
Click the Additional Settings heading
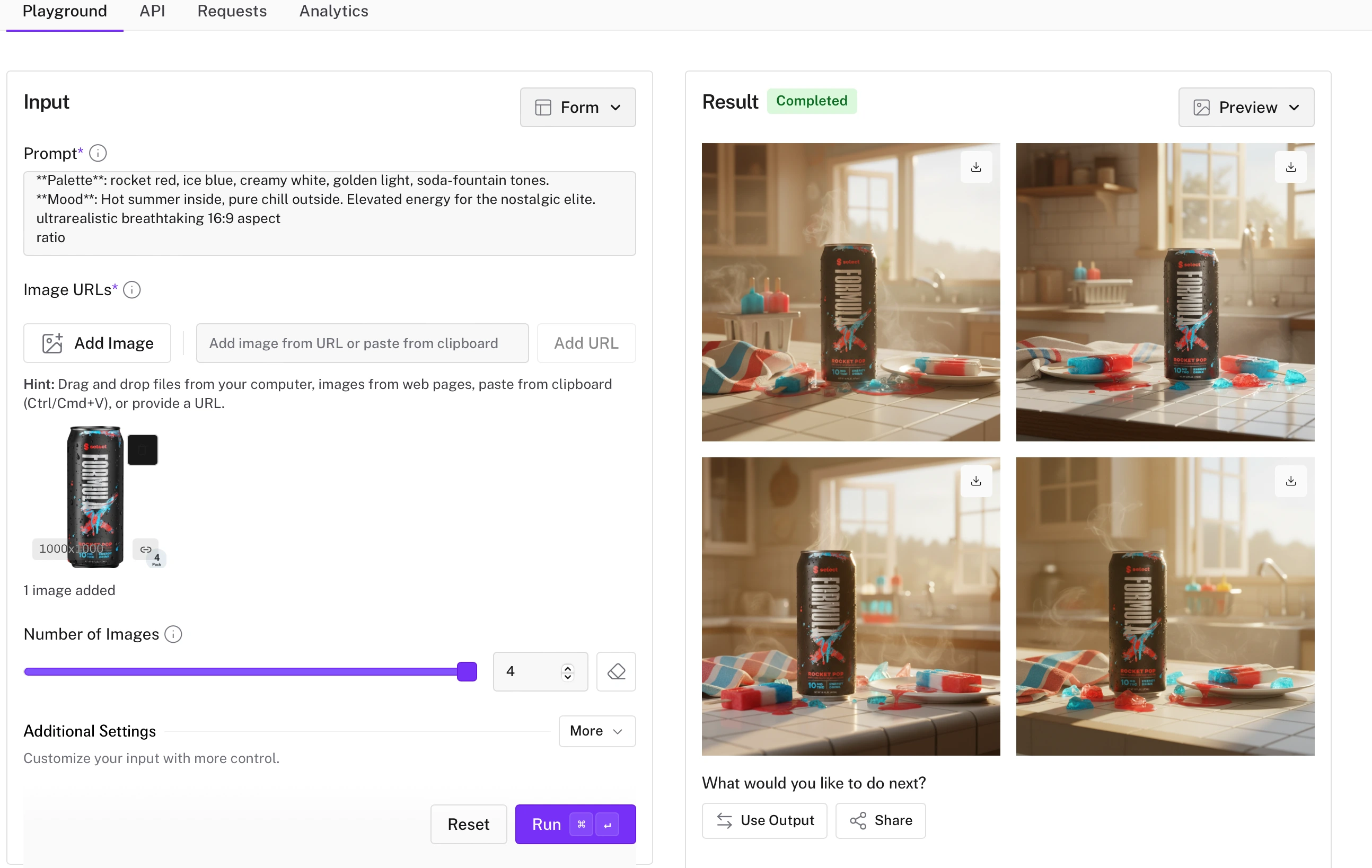click(90, 731)
